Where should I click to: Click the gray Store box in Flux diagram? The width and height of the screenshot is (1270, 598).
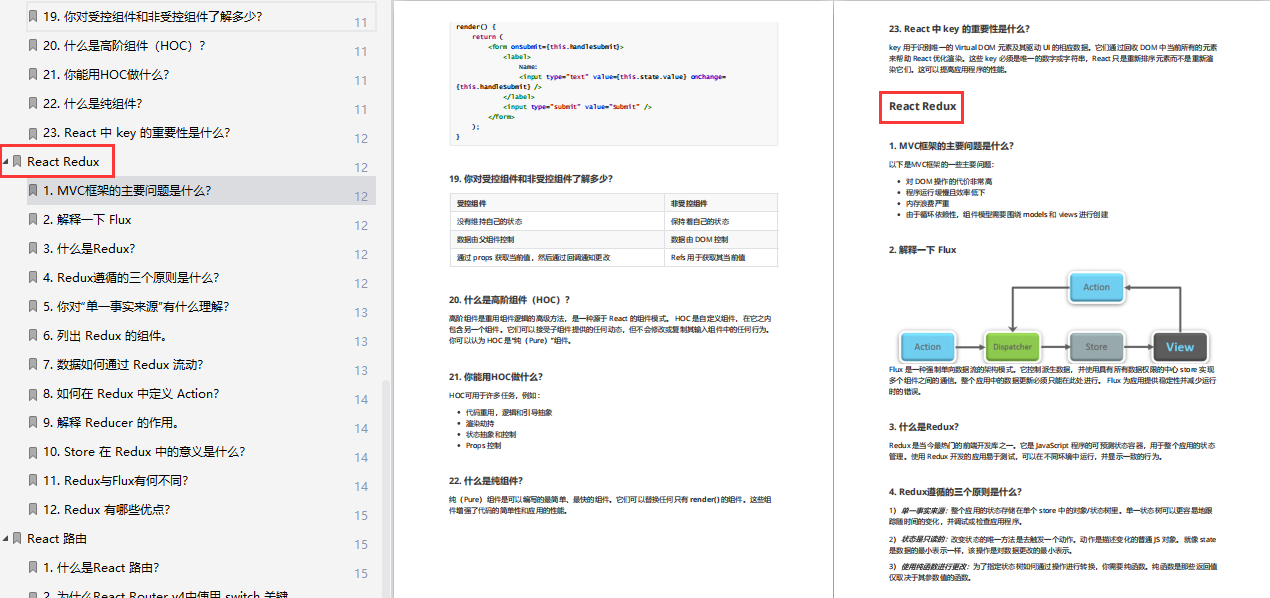[x=1096, y=347]
